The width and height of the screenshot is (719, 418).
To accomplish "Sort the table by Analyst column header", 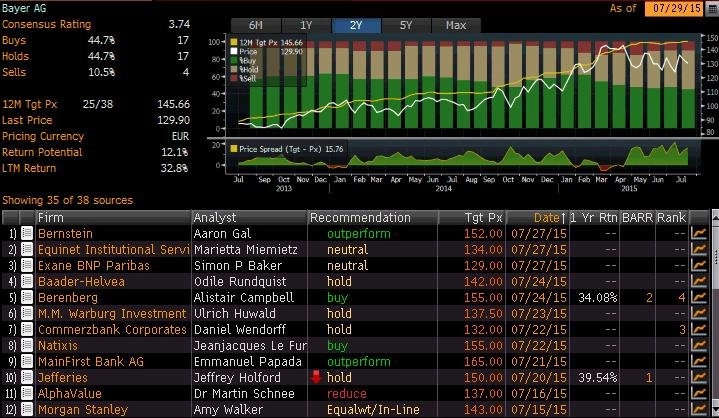I will 249,217.
